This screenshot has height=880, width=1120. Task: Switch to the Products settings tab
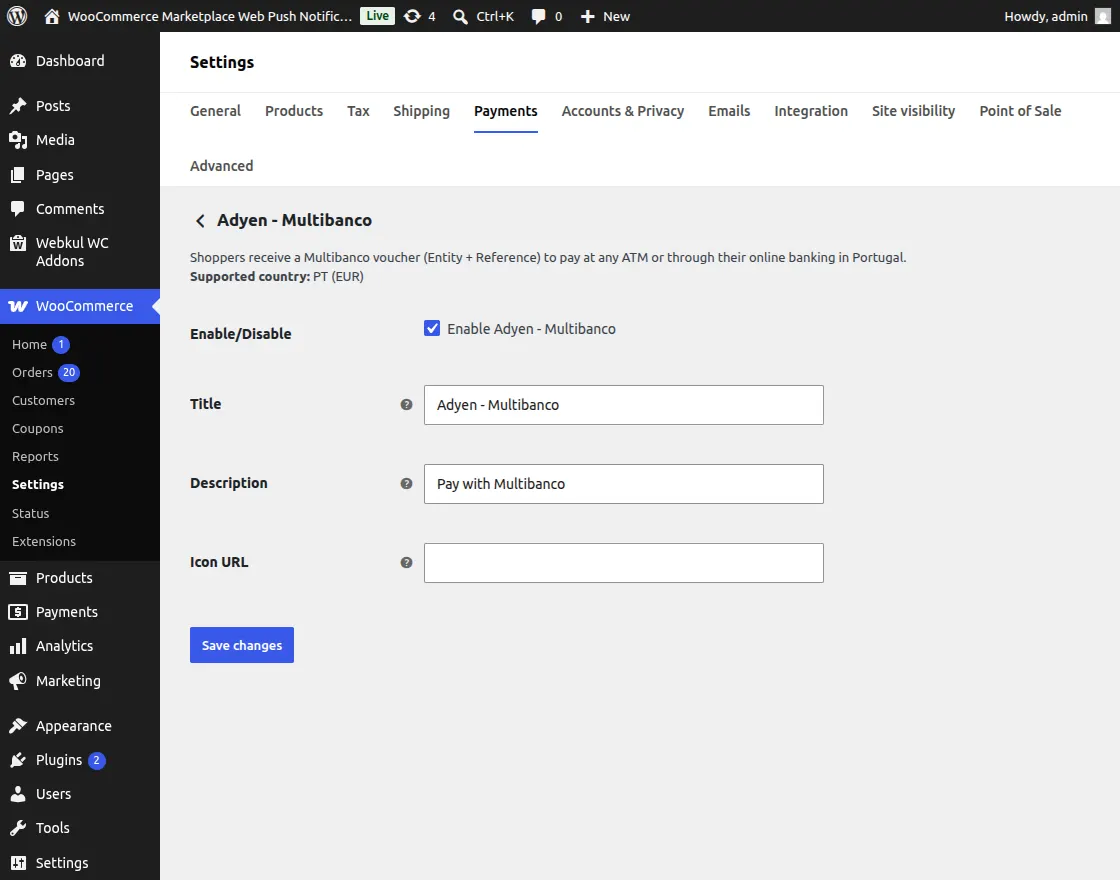(x=294, y=111)
